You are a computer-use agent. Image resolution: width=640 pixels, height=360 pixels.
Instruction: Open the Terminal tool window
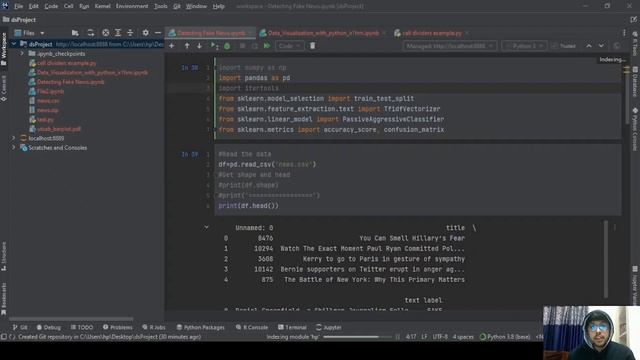coord(292,327)
